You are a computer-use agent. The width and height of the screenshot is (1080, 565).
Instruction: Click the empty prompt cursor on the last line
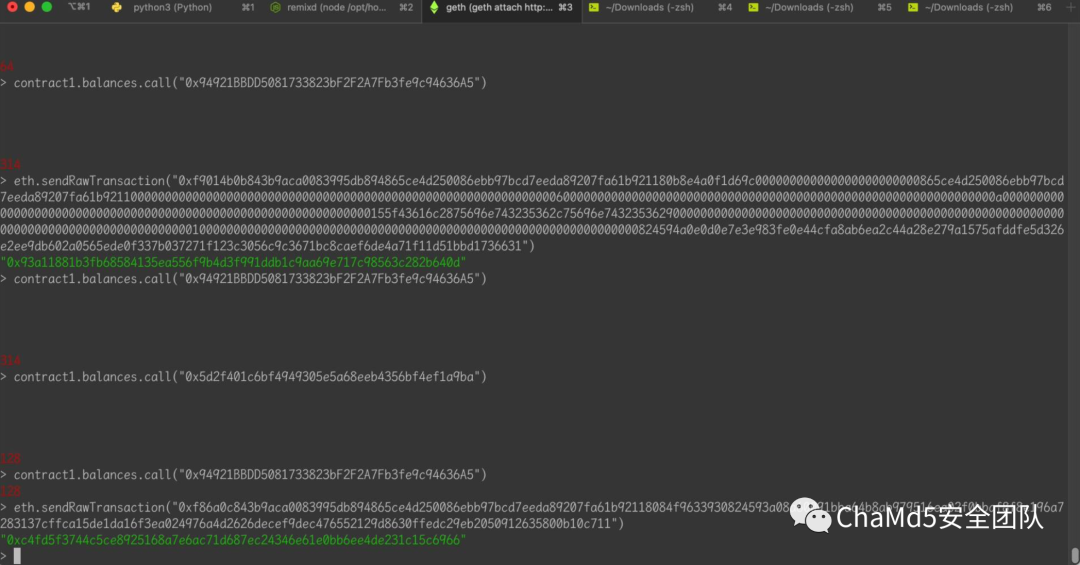pyautogui.click(x=17, y=556)
